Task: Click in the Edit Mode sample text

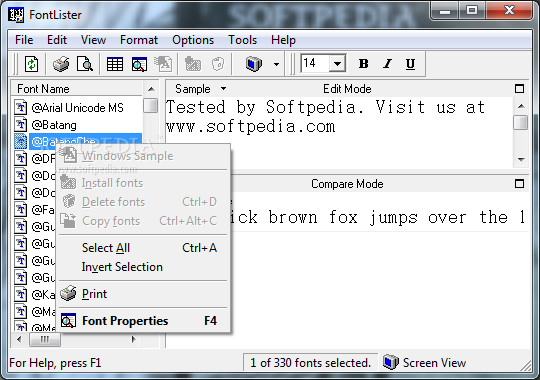Action: (x=325, y=117)
